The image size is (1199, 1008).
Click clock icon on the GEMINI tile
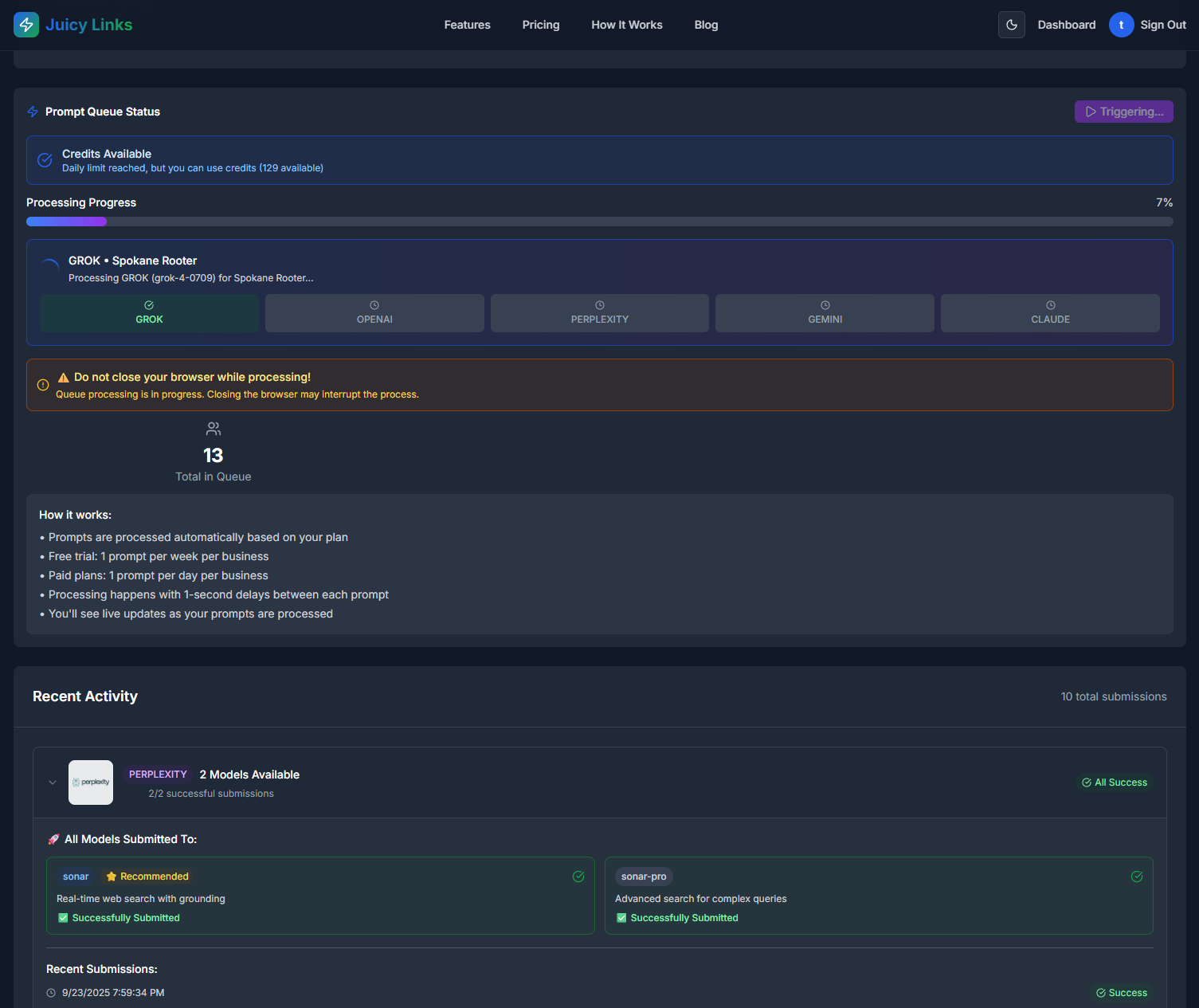pos(825,305)
